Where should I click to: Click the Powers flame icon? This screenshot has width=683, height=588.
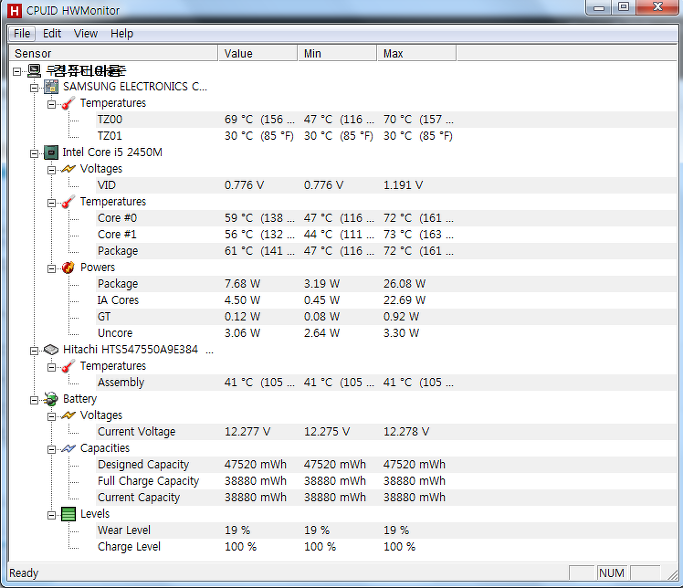[68, 267]
